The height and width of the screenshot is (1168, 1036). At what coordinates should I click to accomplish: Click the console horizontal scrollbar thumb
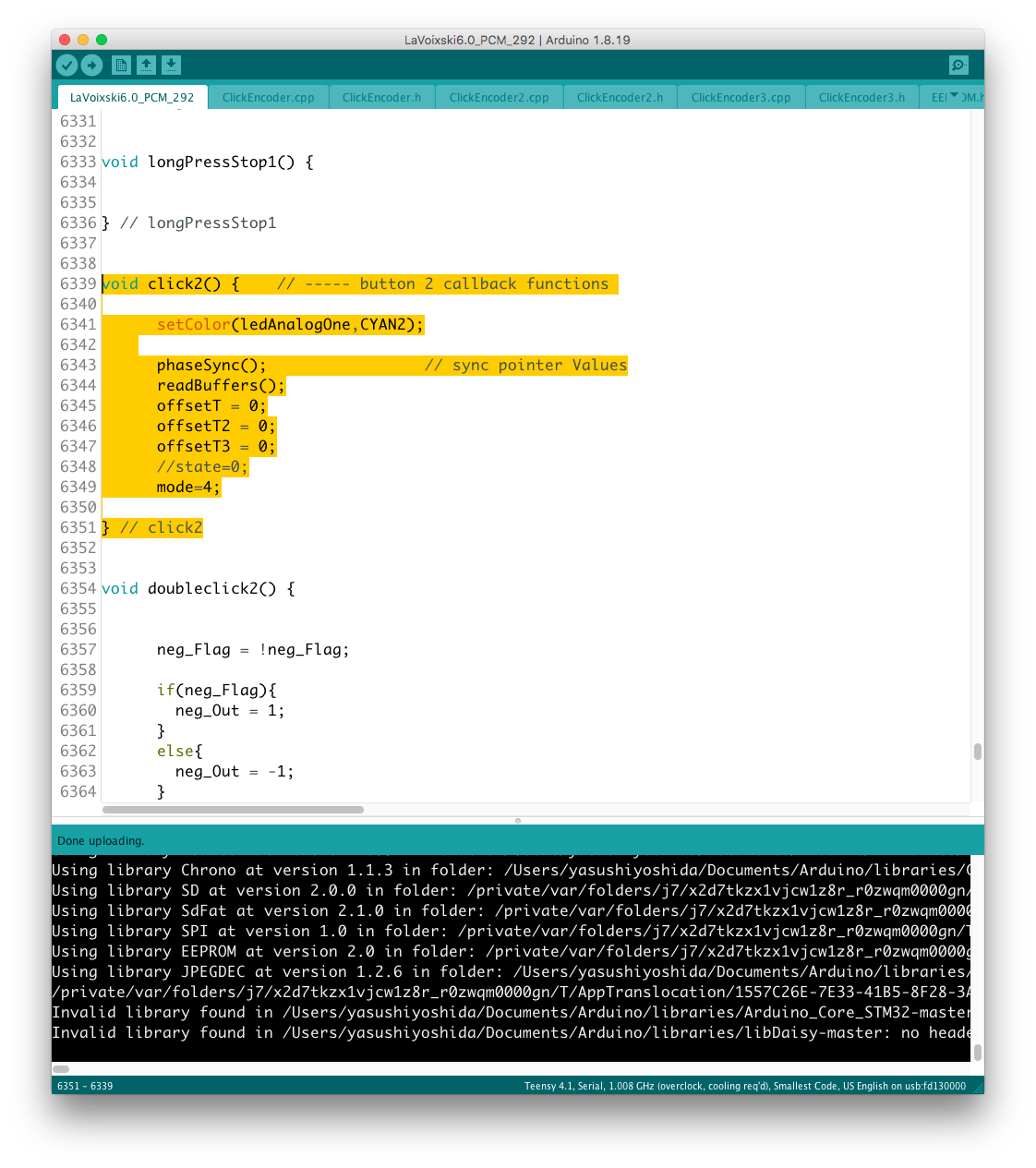tap(61, 1068)
